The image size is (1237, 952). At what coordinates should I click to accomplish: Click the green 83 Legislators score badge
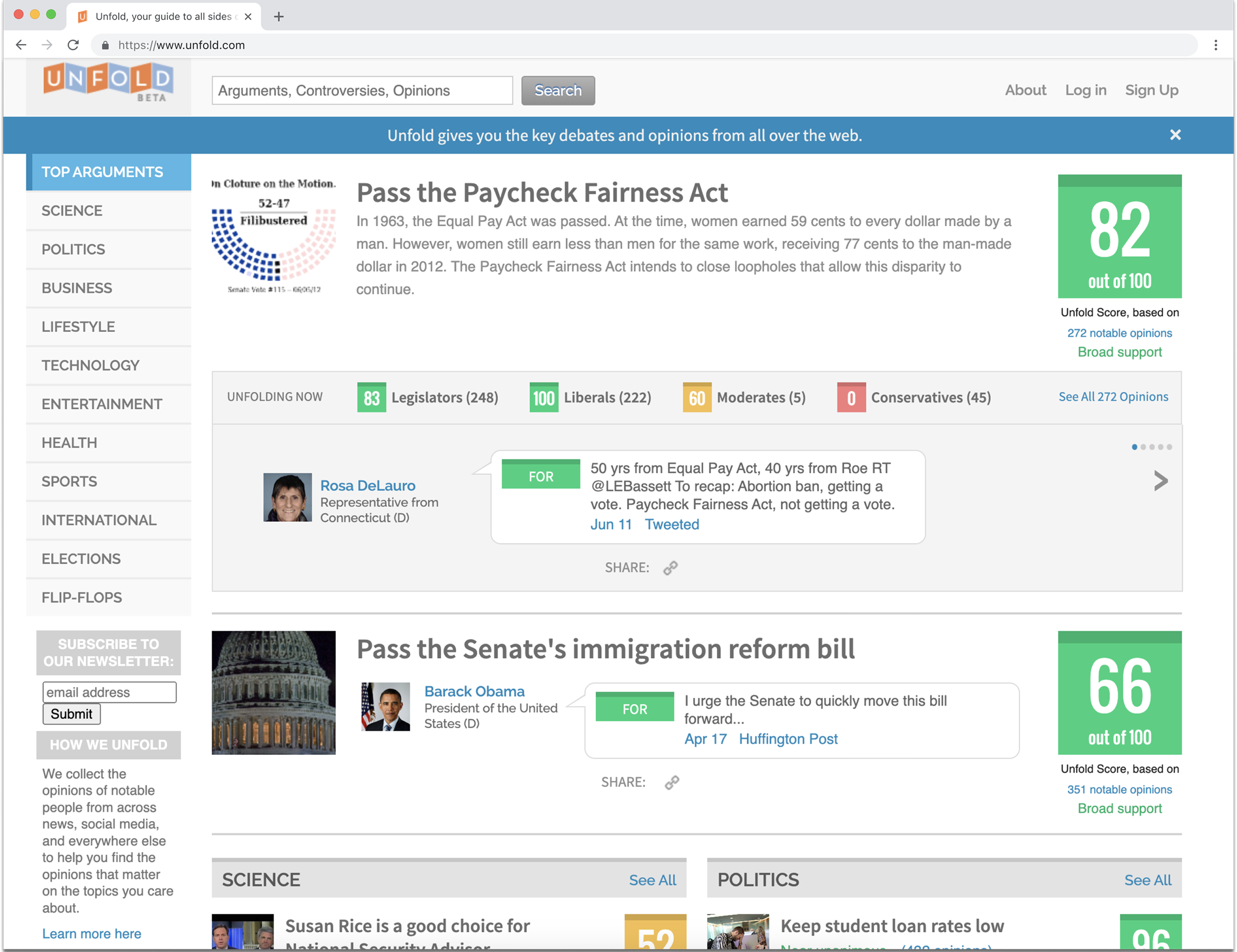[372, 397]
